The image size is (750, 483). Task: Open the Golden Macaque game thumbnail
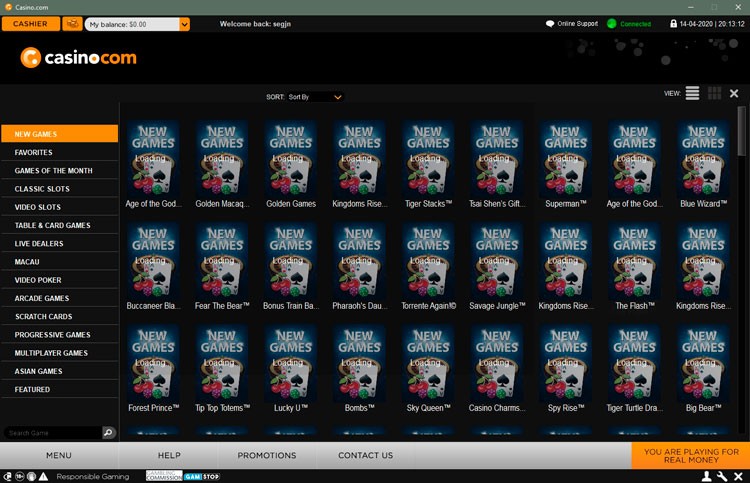click(x=222, y=164)
